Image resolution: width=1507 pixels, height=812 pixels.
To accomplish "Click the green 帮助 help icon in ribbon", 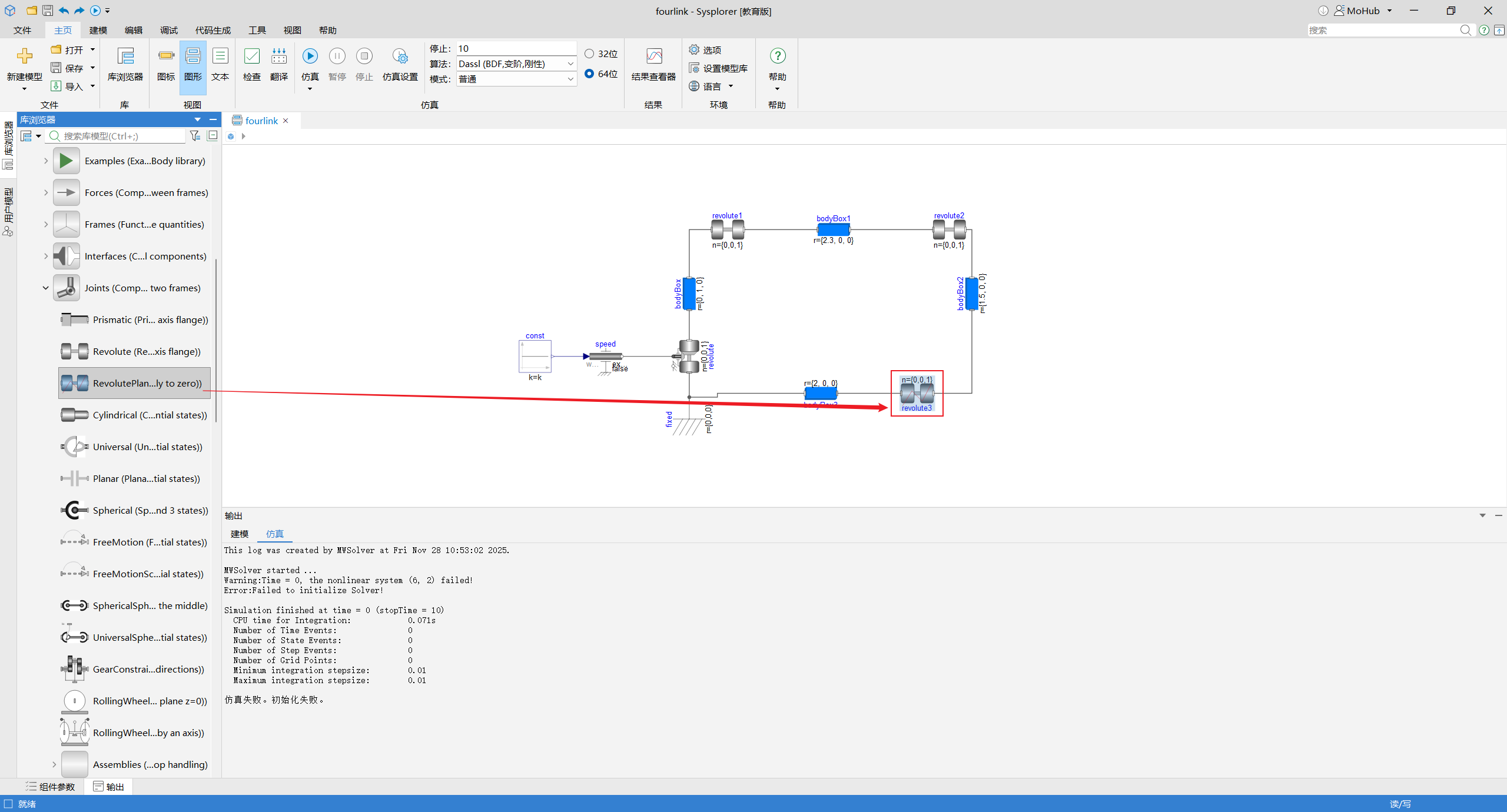I will [778, 56].
